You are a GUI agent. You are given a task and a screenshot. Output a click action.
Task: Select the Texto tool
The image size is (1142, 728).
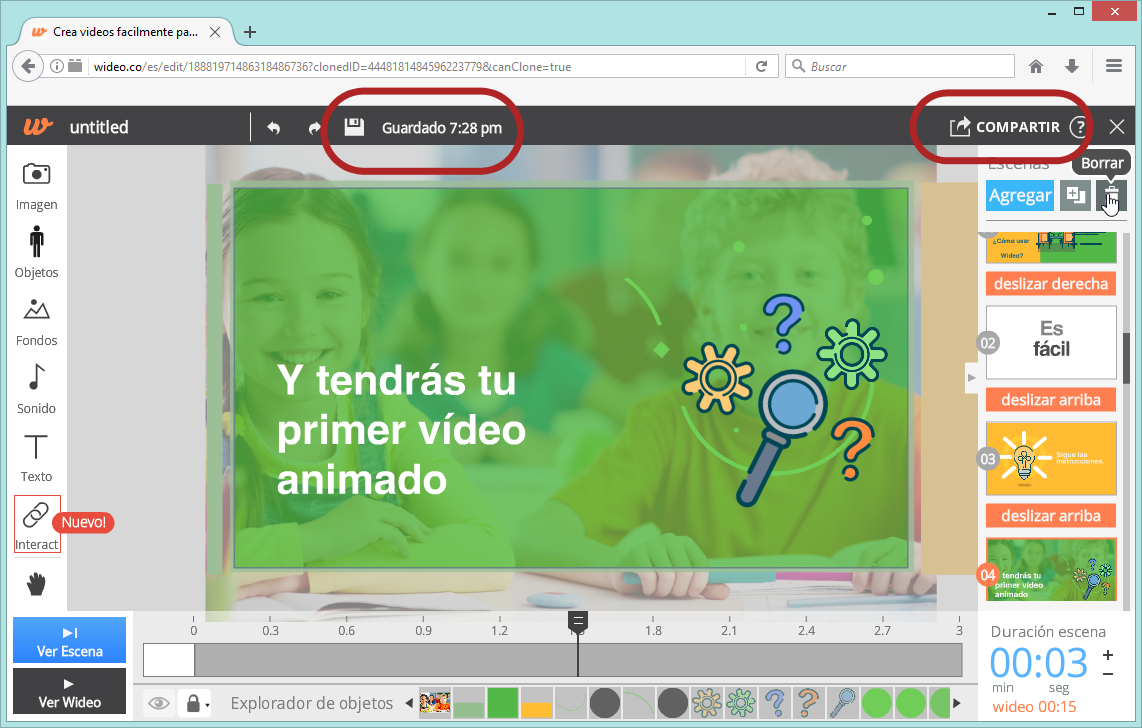click(36, 458)
